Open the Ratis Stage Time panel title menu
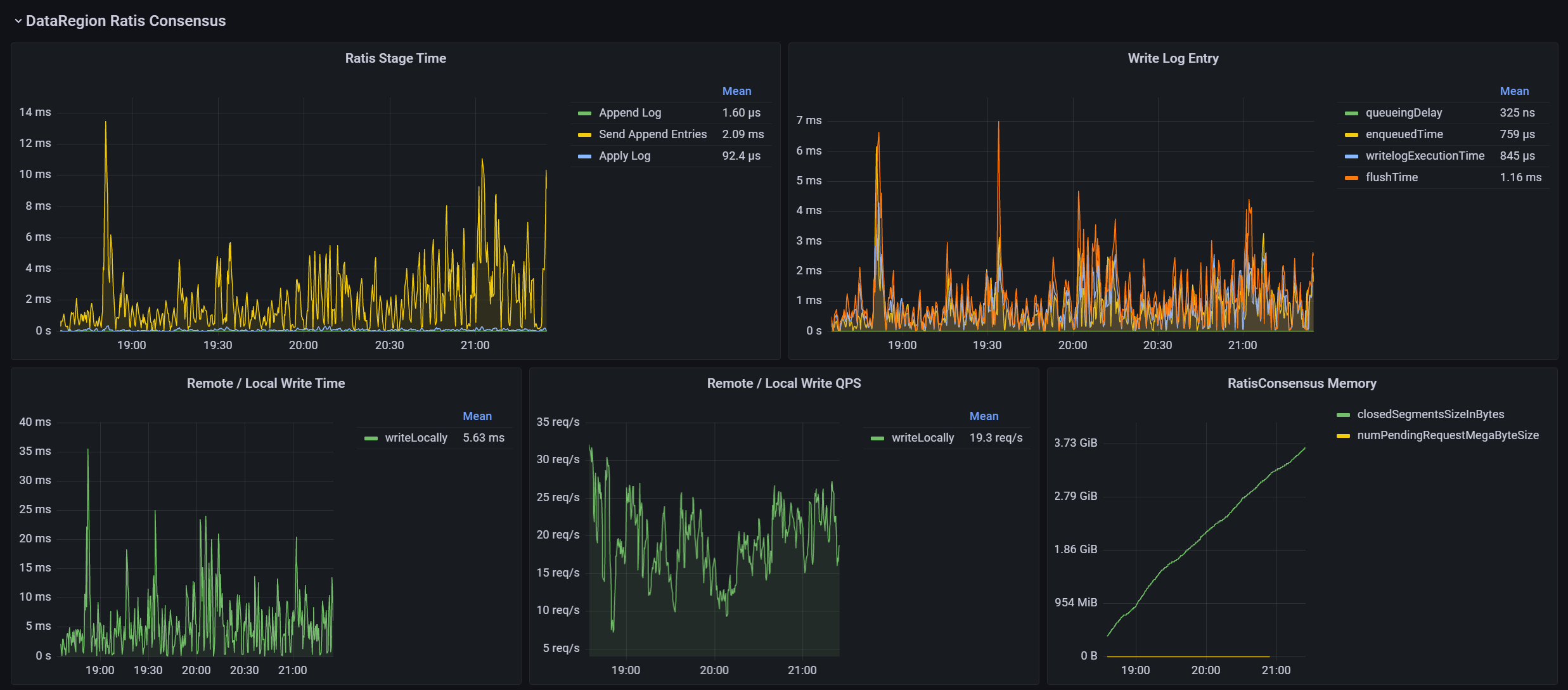 pyautogui.click(x=395, y=58)
